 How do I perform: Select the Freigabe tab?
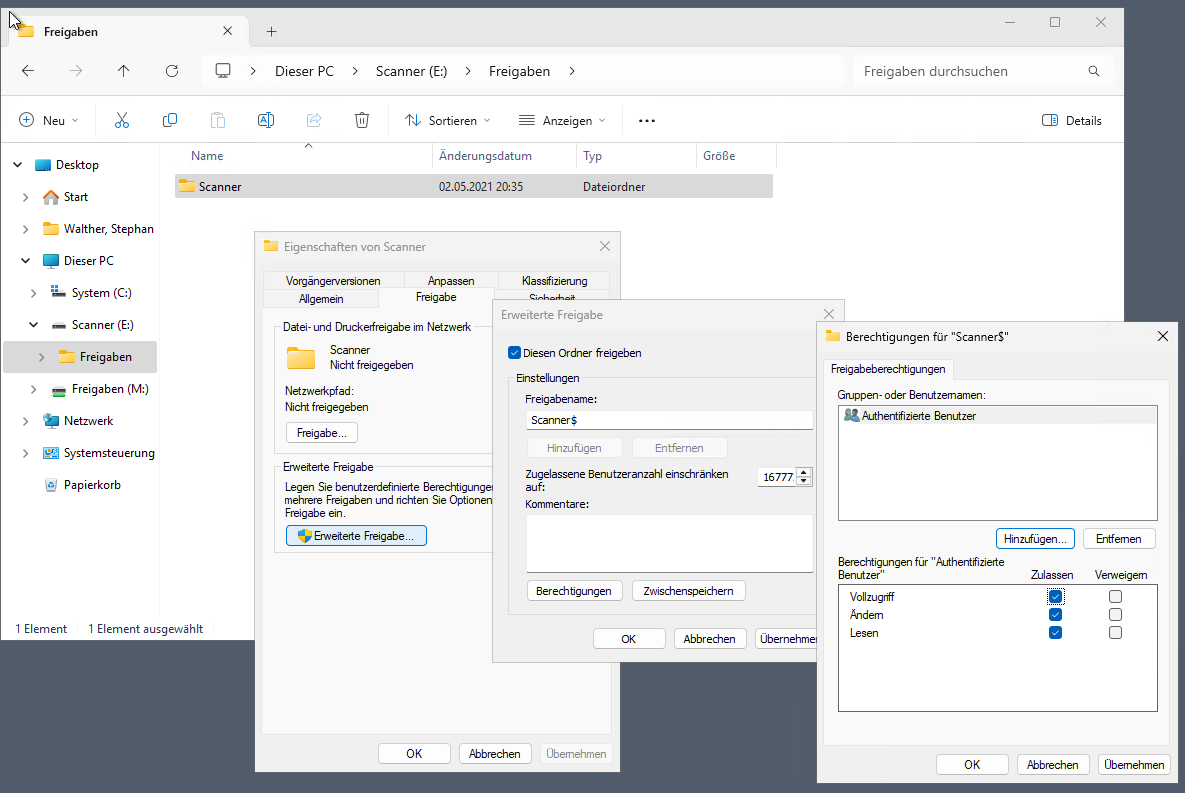[x=436, y=297]
